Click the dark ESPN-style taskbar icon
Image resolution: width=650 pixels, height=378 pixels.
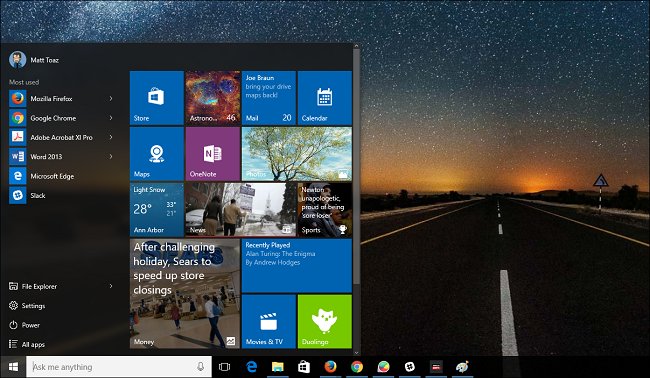coord(436,367)
